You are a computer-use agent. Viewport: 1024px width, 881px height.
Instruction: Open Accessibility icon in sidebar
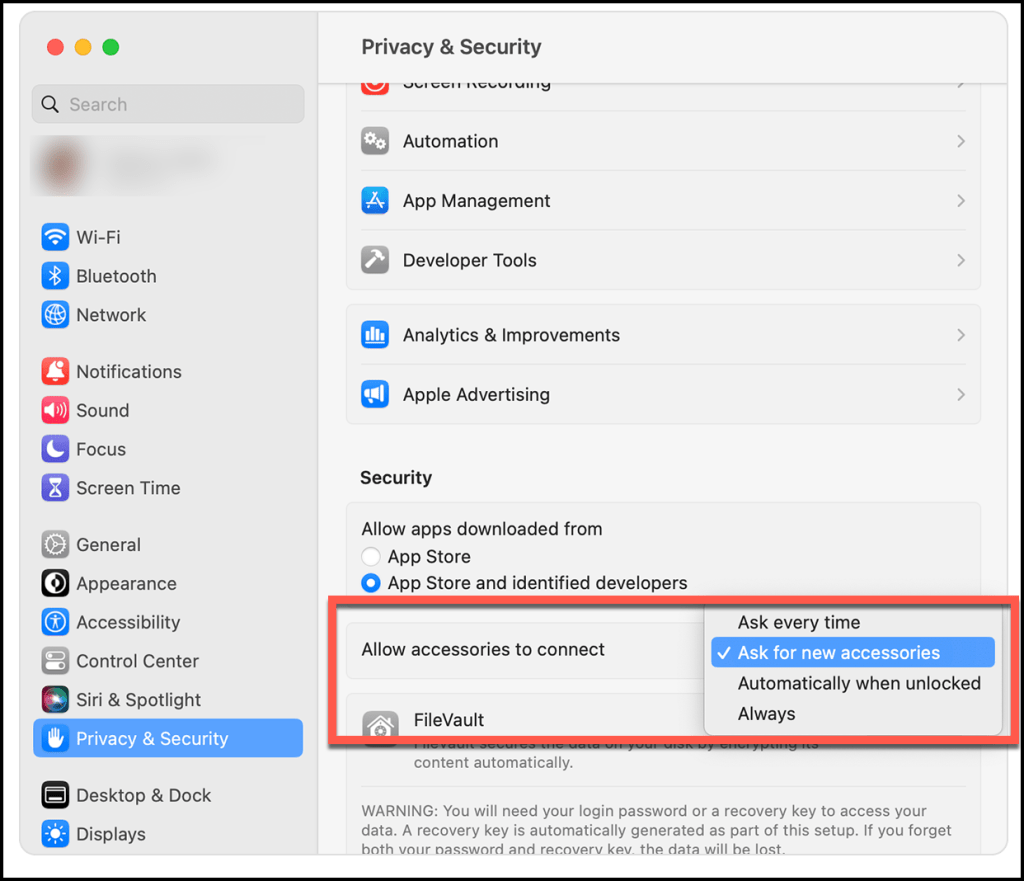55,622
